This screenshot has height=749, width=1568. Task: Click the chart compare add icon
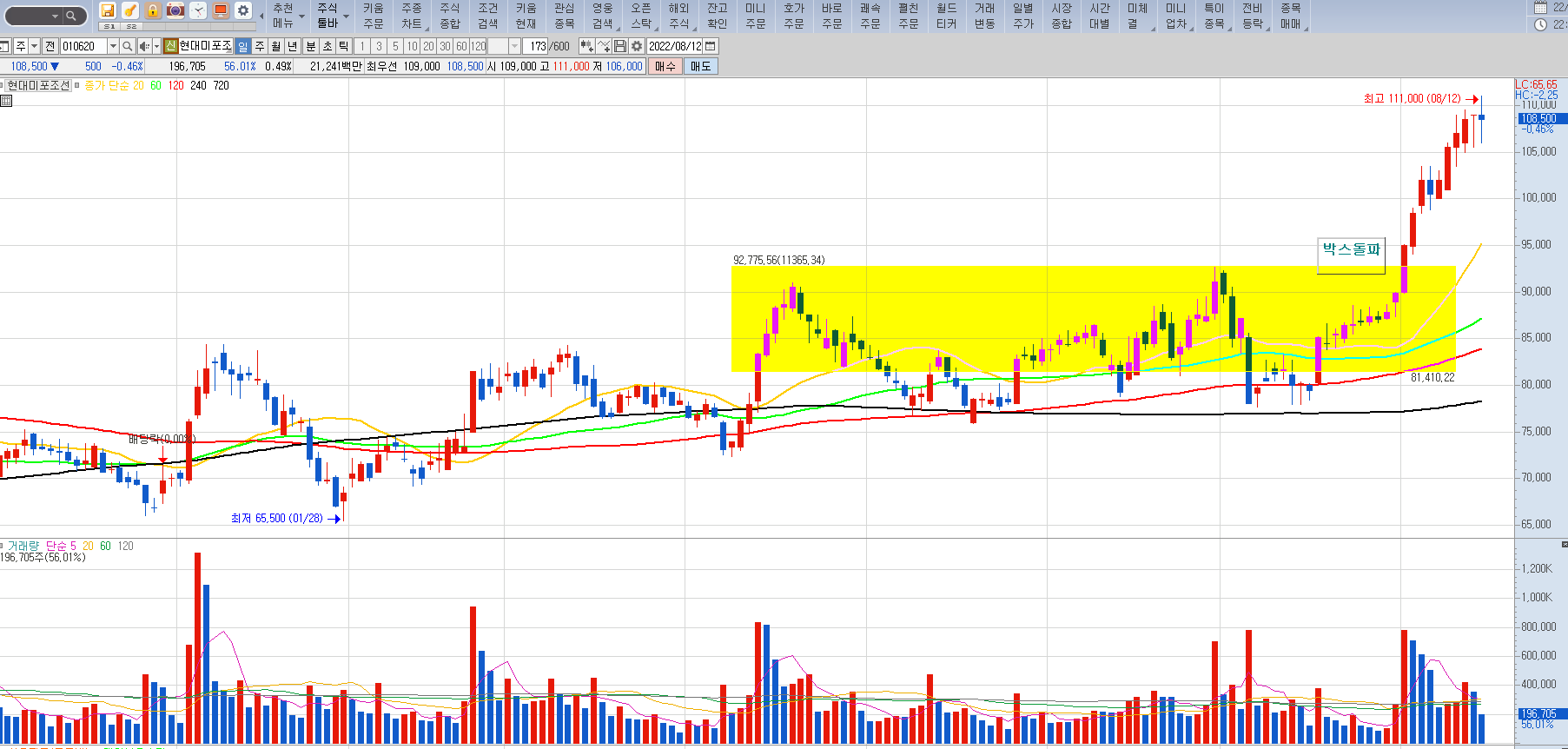coord(587,46)
